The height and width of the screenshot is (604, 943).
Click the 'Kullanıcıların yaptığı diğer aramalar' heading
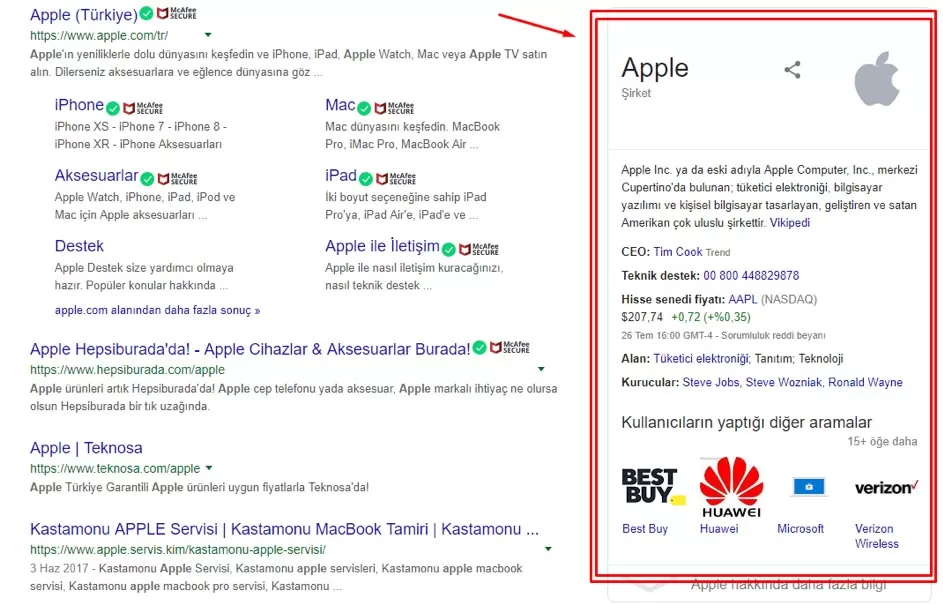[746, 422]
